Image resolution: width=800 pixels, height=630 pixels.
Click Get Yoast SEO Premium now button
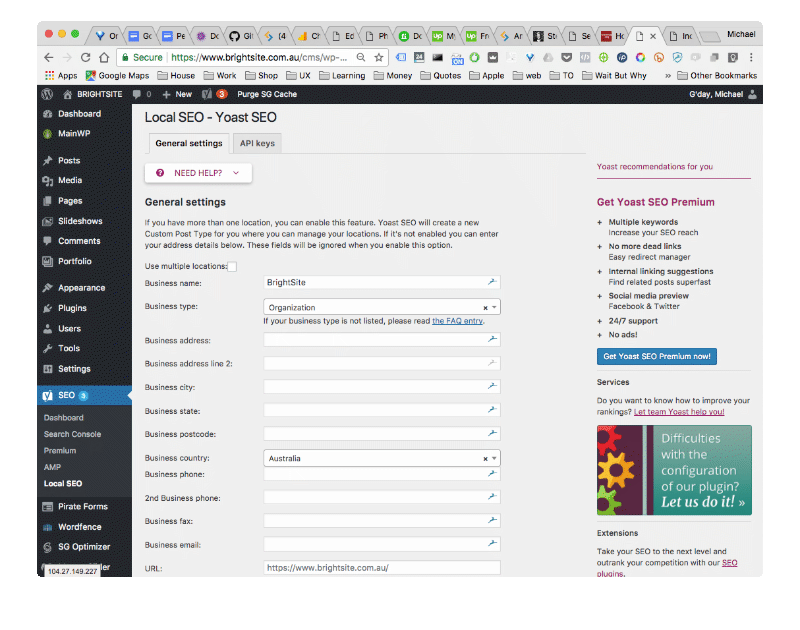tap(657, 357)
